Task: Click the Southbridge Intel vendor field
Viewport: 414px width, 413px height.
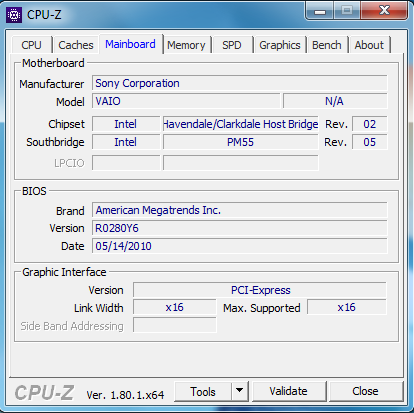Action: click(x=126, y=142)
